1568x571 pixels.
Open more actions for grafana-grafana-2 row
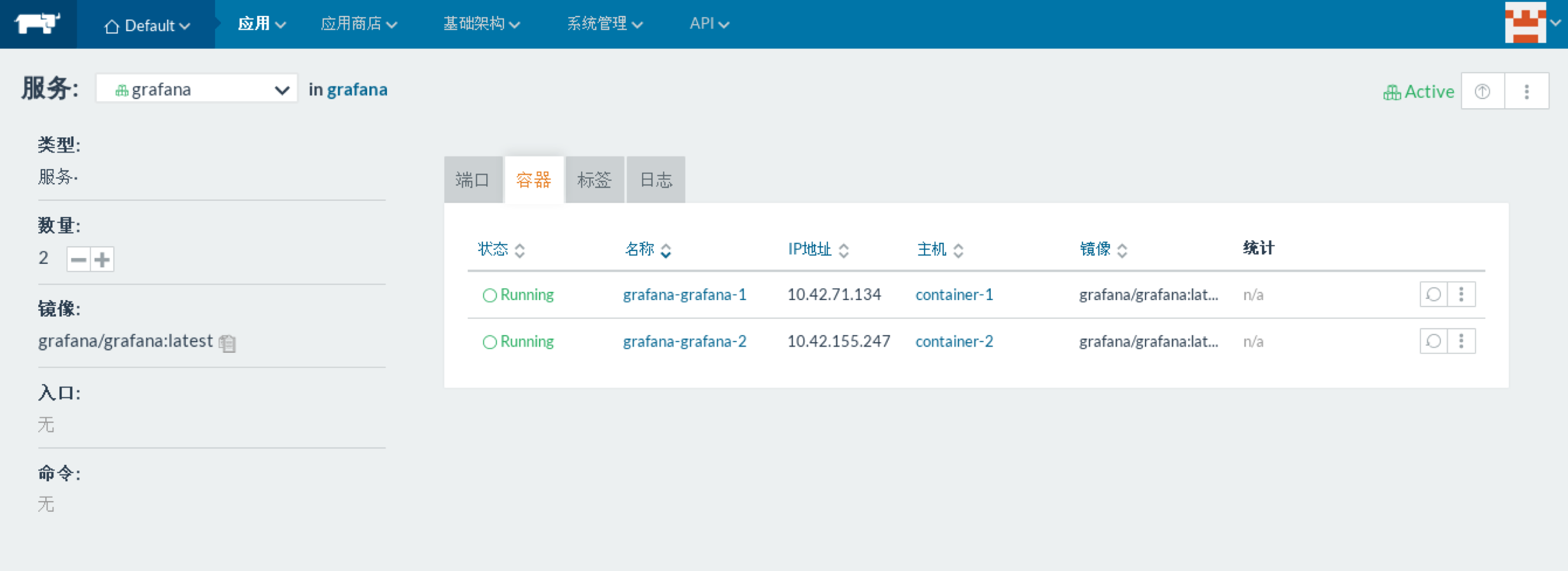(1461, 341)
